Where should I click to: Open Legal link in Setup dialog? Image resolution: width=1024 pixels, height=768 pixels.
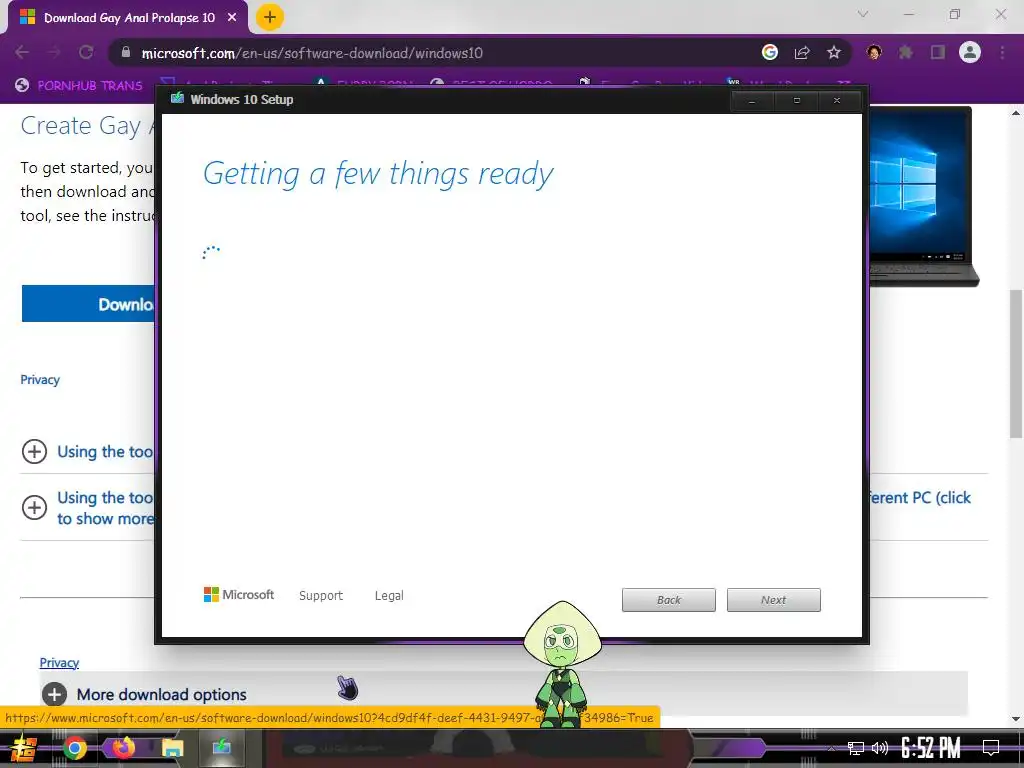pyautogui.click(x=389, y=596)
